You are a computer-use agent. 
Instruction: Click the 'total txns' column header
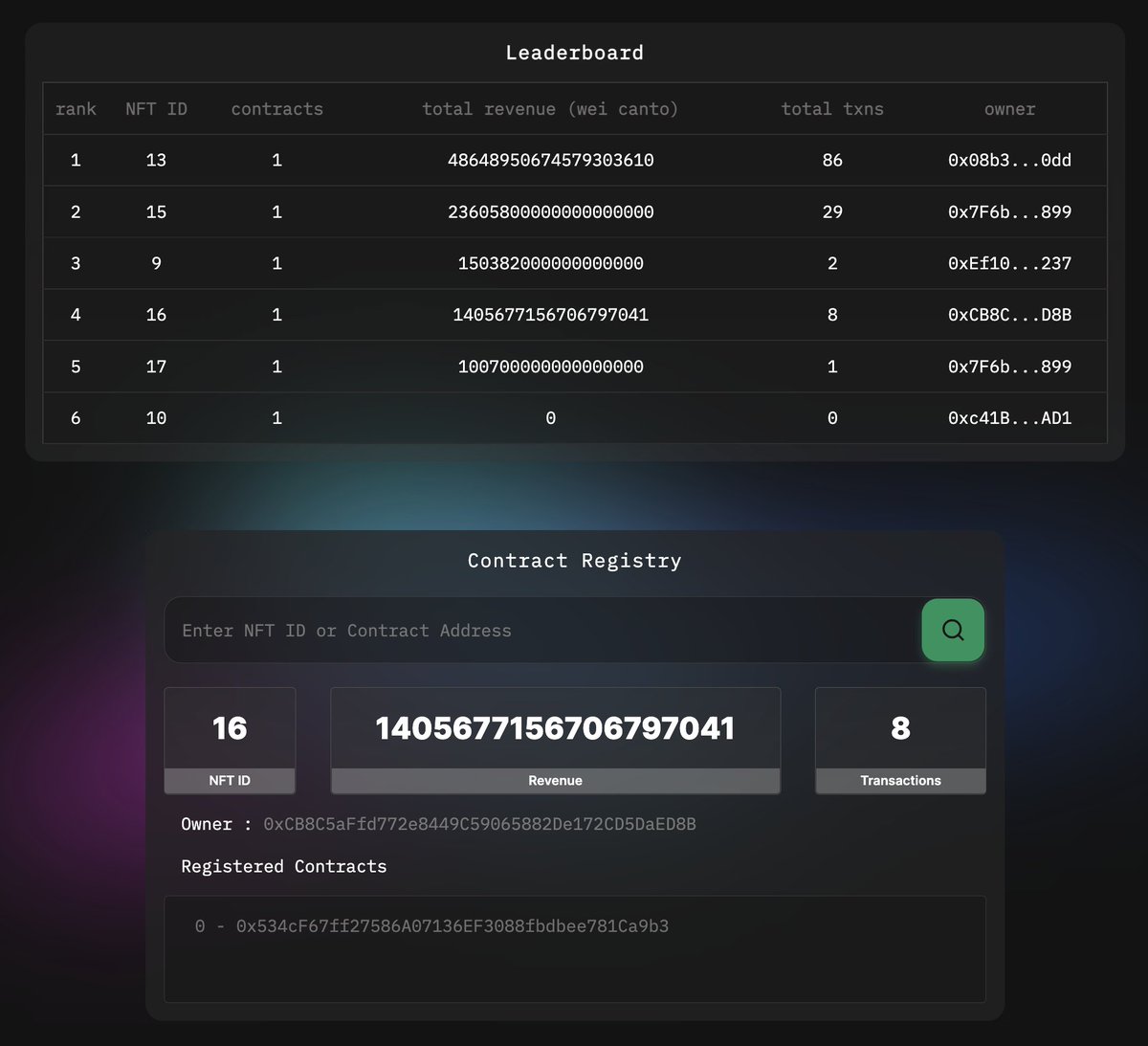(832, 109)
